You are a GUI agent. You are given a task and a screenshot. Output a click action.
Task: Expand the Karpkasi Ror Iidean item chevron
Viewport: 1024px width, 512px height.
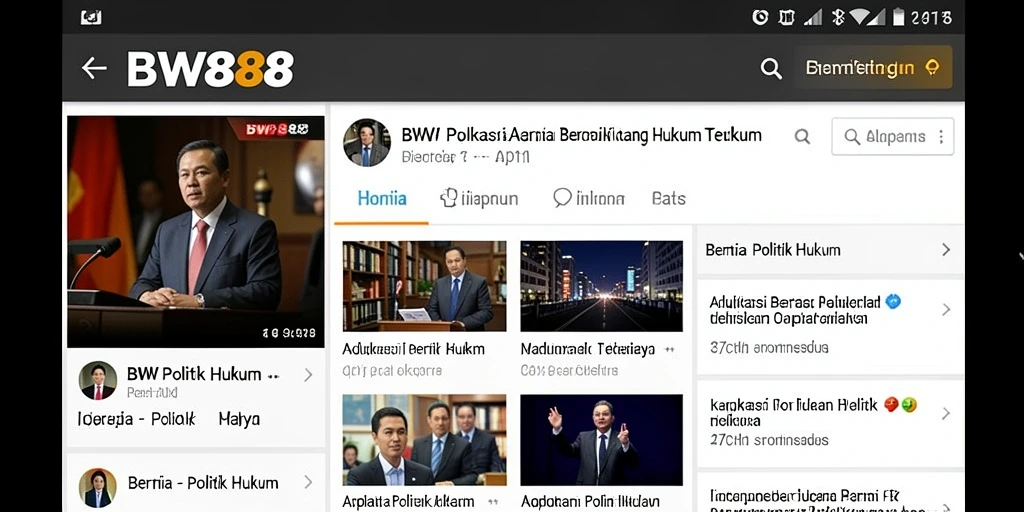(946, 413)
